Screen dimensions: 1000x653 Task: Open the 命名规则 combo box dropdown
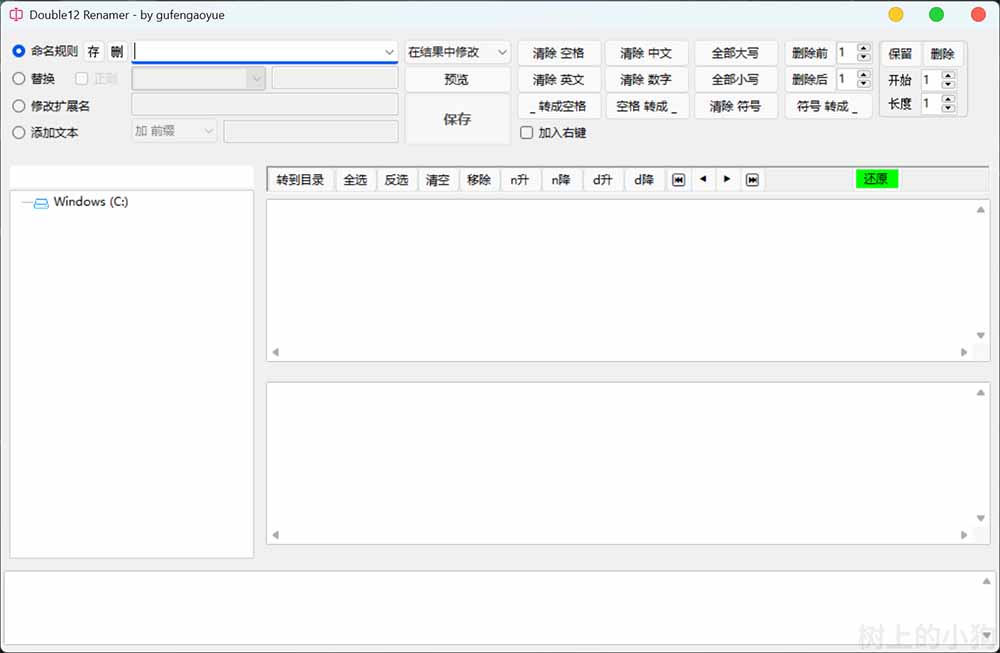(389, 52)
